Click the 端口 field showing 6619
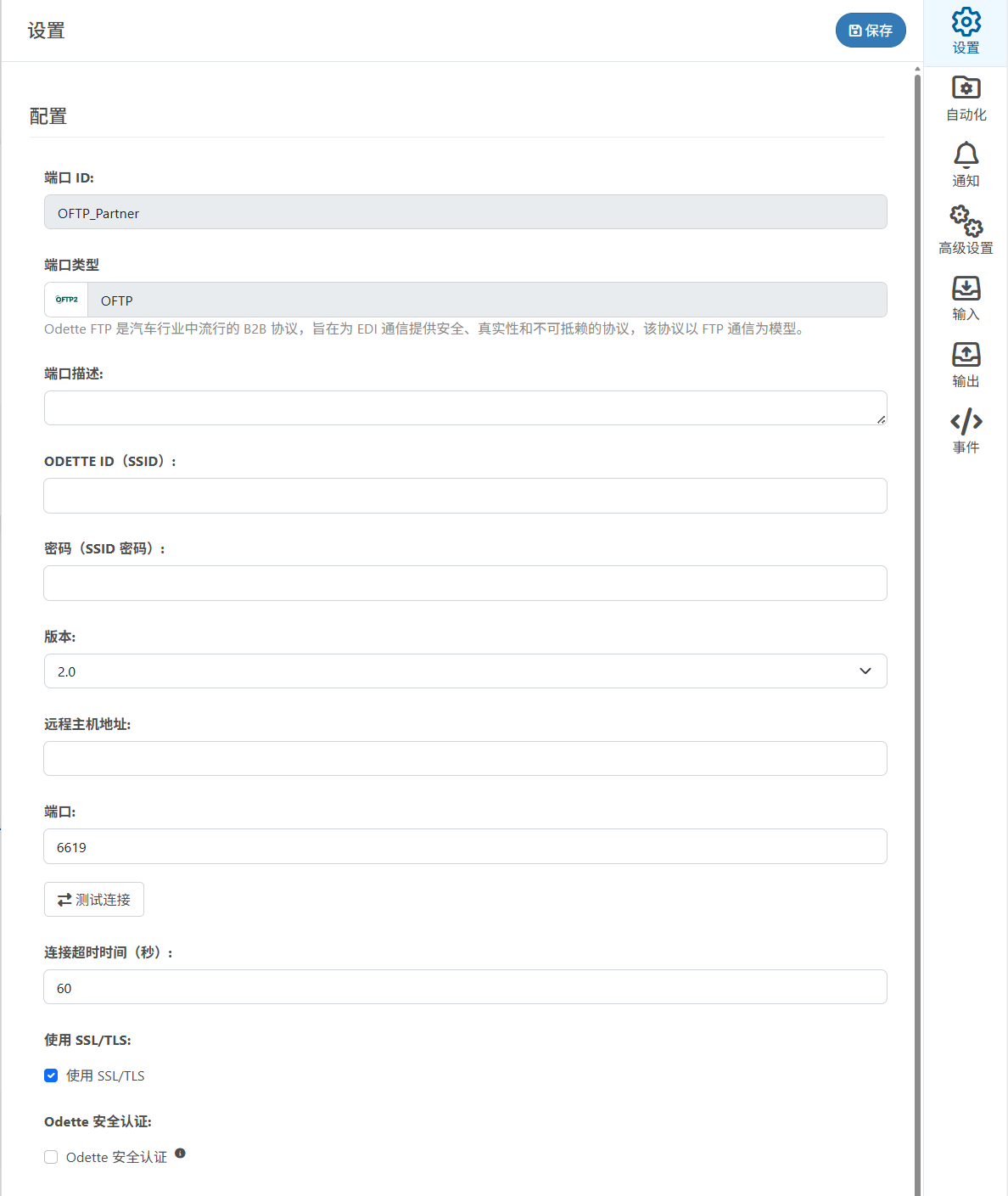This screenshot has height=1196, width=1008. coord(465,846)
